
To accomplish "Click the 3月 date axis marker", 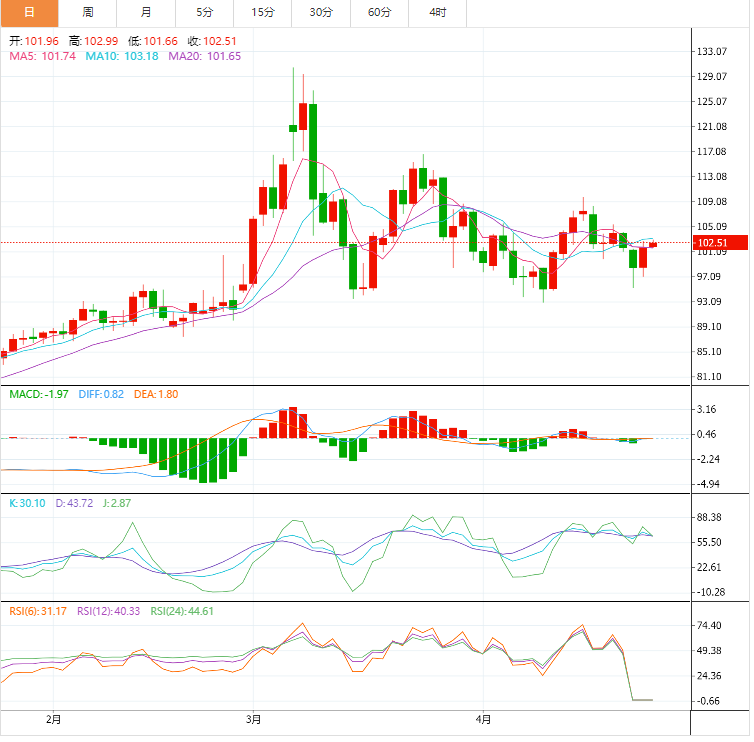I will [x=253, y=720].
